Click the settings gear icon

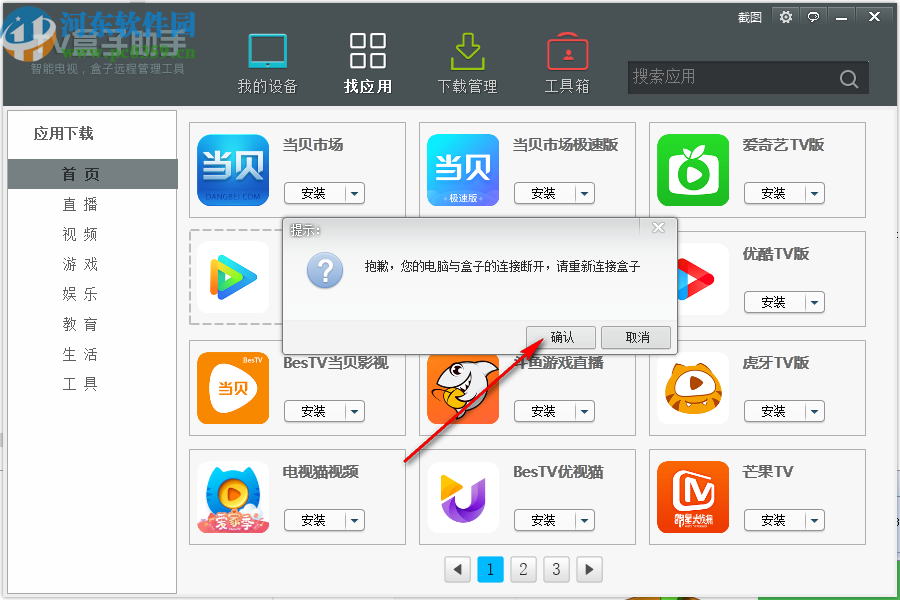(786, 17)
